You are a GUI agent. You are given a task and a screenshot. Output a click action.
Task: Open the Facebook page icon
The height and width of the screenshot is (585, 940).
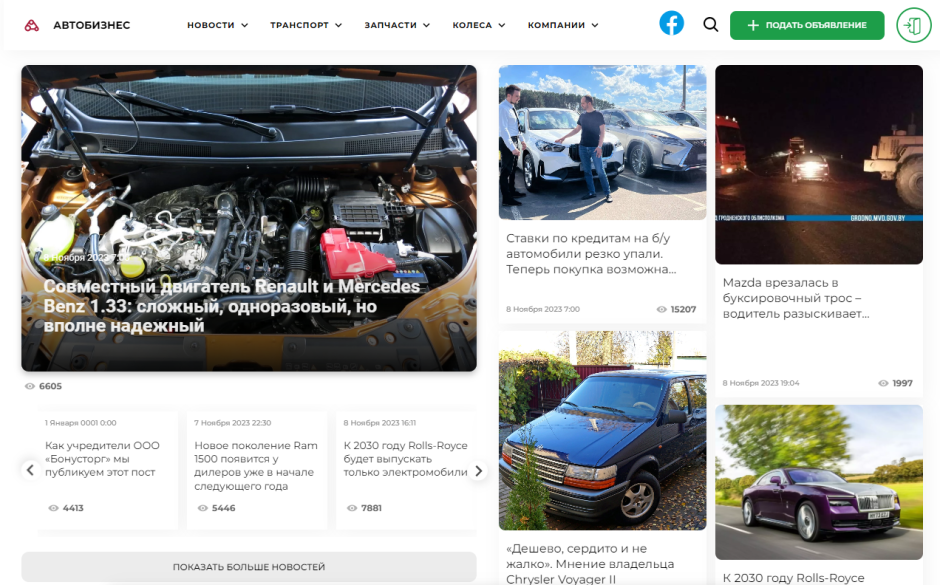click(x=672, y=24)
